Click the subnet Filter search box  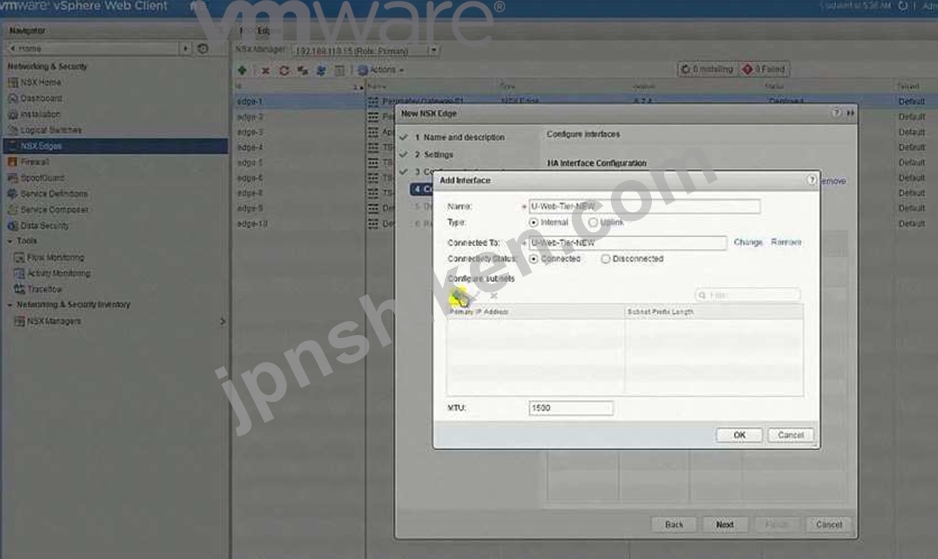(748, 295)
